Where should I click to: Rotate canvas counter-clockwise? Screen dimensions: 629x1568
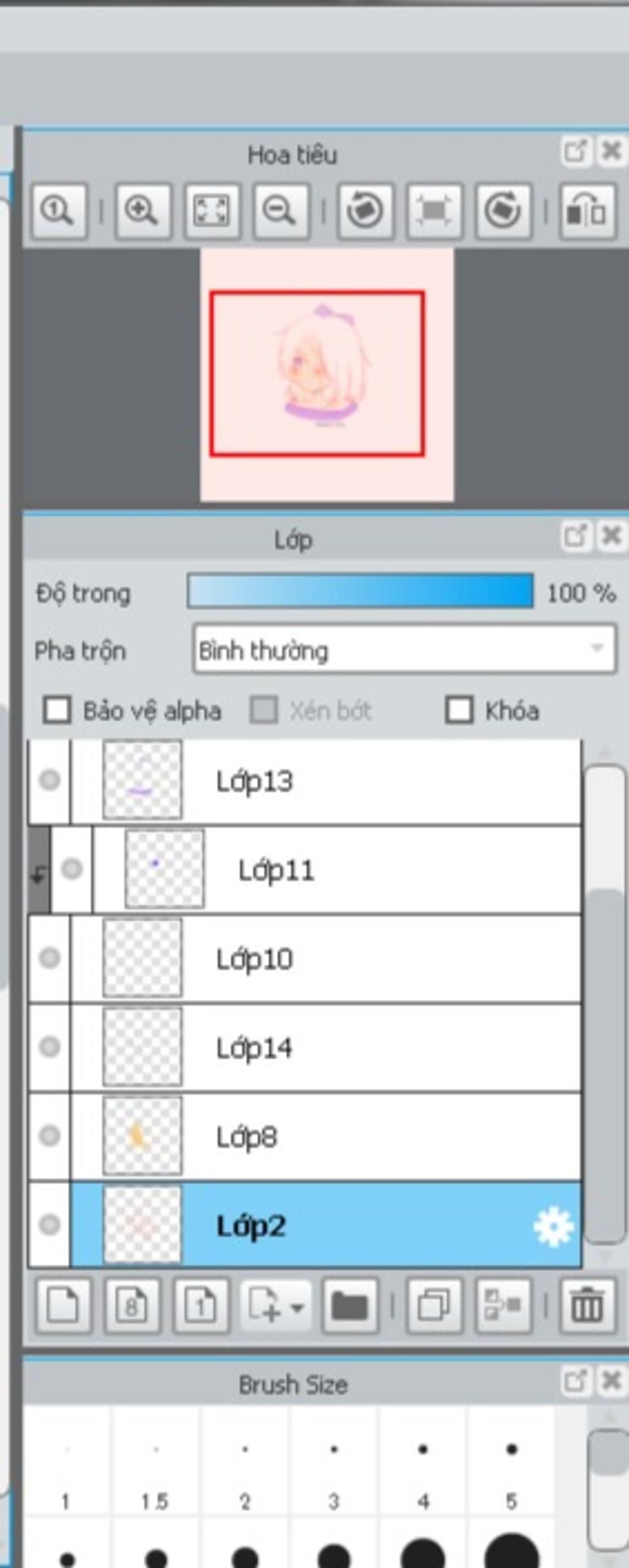[365, 211]
